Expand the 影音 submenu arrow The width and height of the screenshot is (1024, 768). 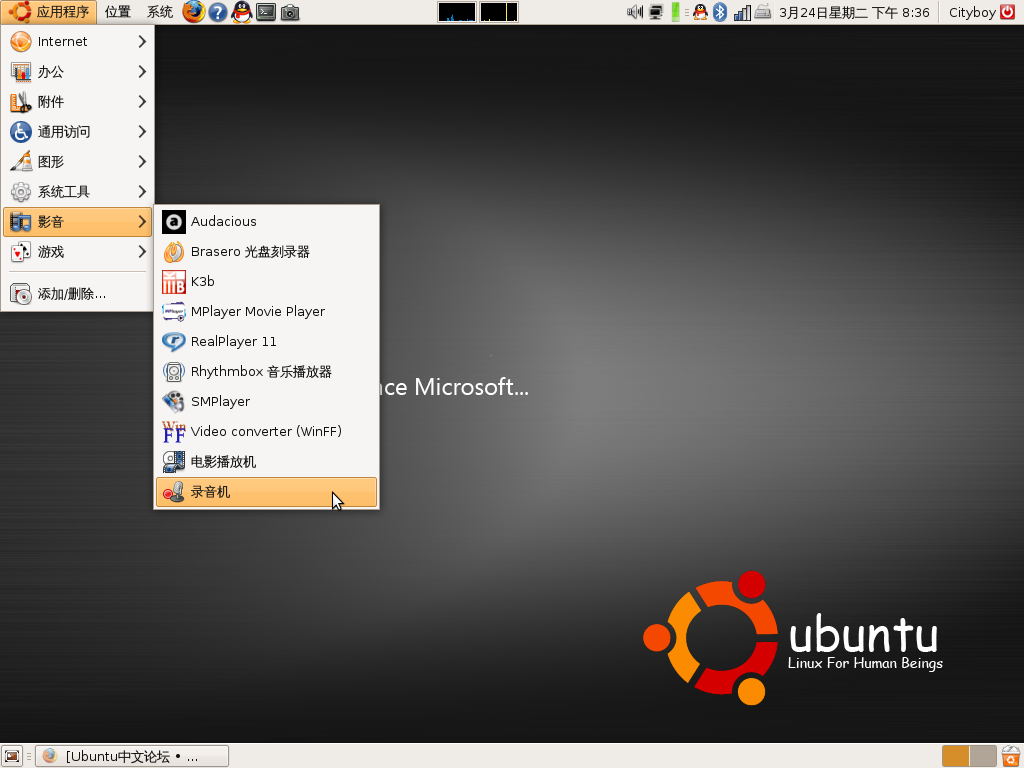click(142, 222)
